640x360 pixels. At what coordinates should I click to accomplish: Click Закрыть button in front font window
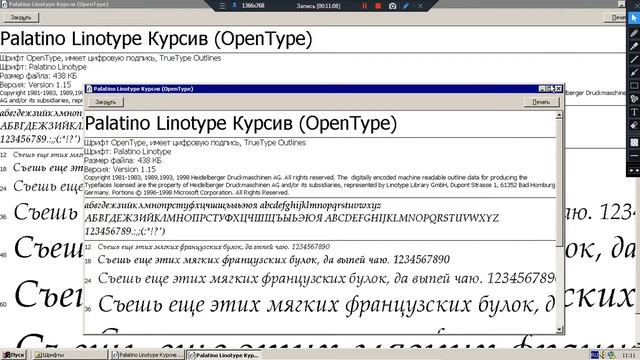[x=106, y=102]
